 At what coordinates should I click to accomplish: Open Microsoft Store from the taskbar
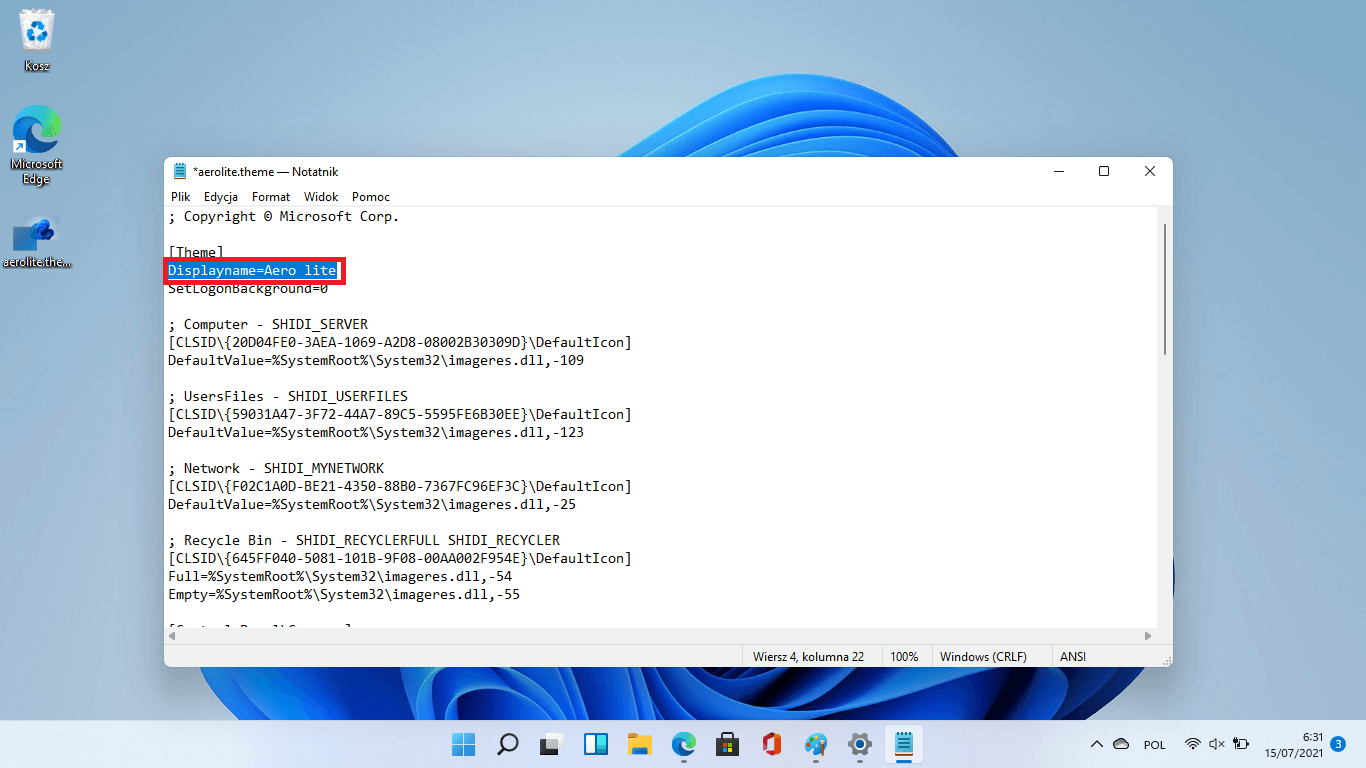coord(728,744)
